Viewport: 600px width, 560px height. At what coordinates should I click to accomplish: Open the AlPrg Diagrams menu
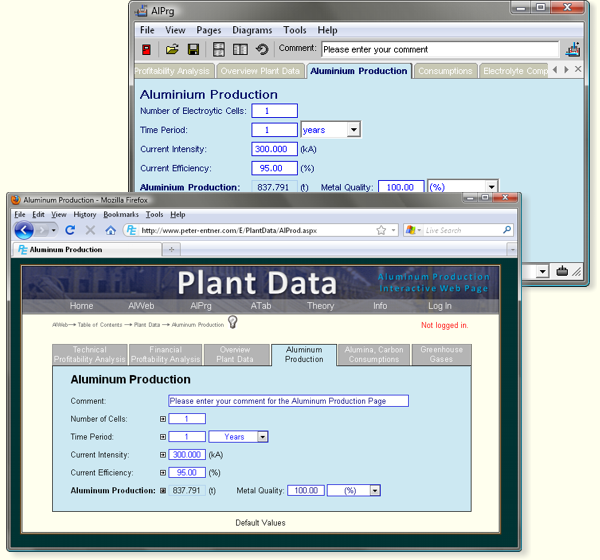(x=252, y=30)
